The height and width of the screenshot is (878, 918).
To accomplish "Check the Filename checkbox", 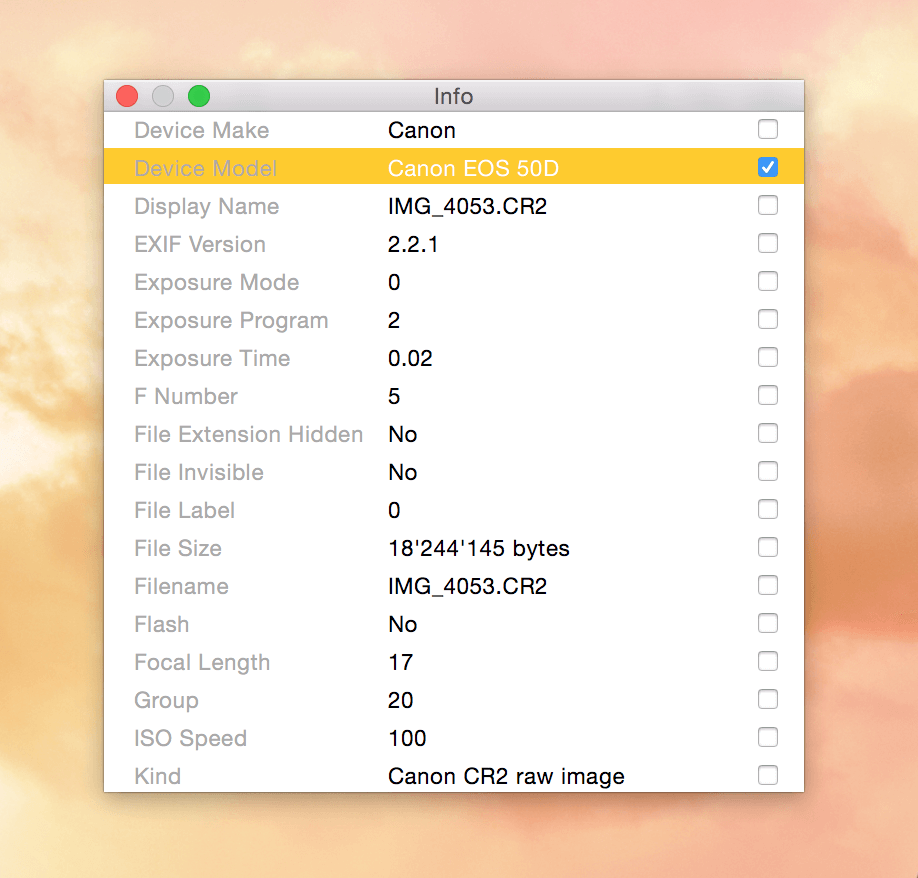I will coord(768,585).
